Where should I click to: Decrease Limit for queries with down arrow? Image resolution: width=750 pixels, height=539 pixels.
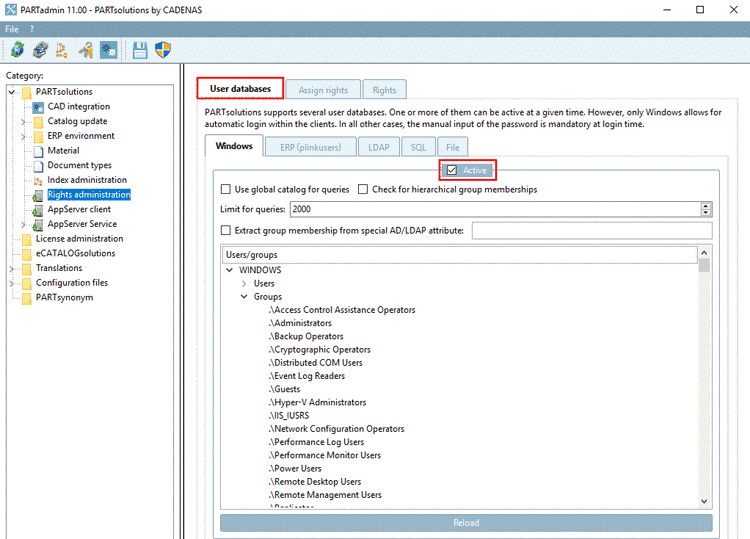pos(706,213)
